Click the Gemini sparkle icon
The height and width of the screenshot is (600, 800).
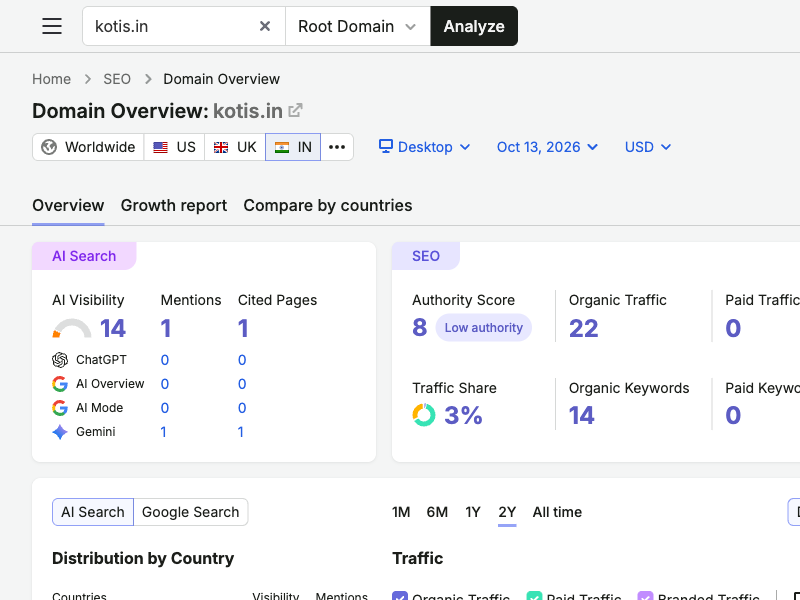tap(60, 432)
